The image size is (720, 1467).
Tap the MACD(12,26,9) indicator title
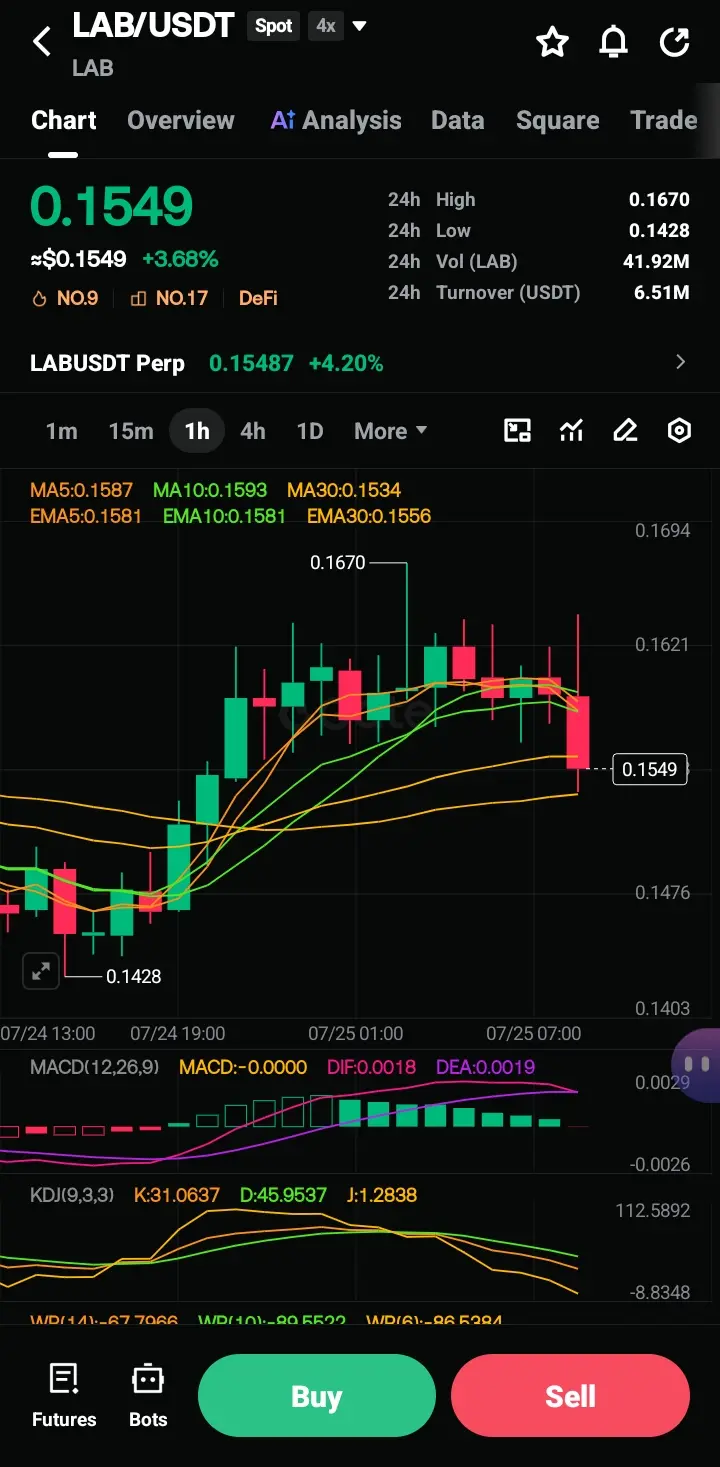coord(94,1067)
